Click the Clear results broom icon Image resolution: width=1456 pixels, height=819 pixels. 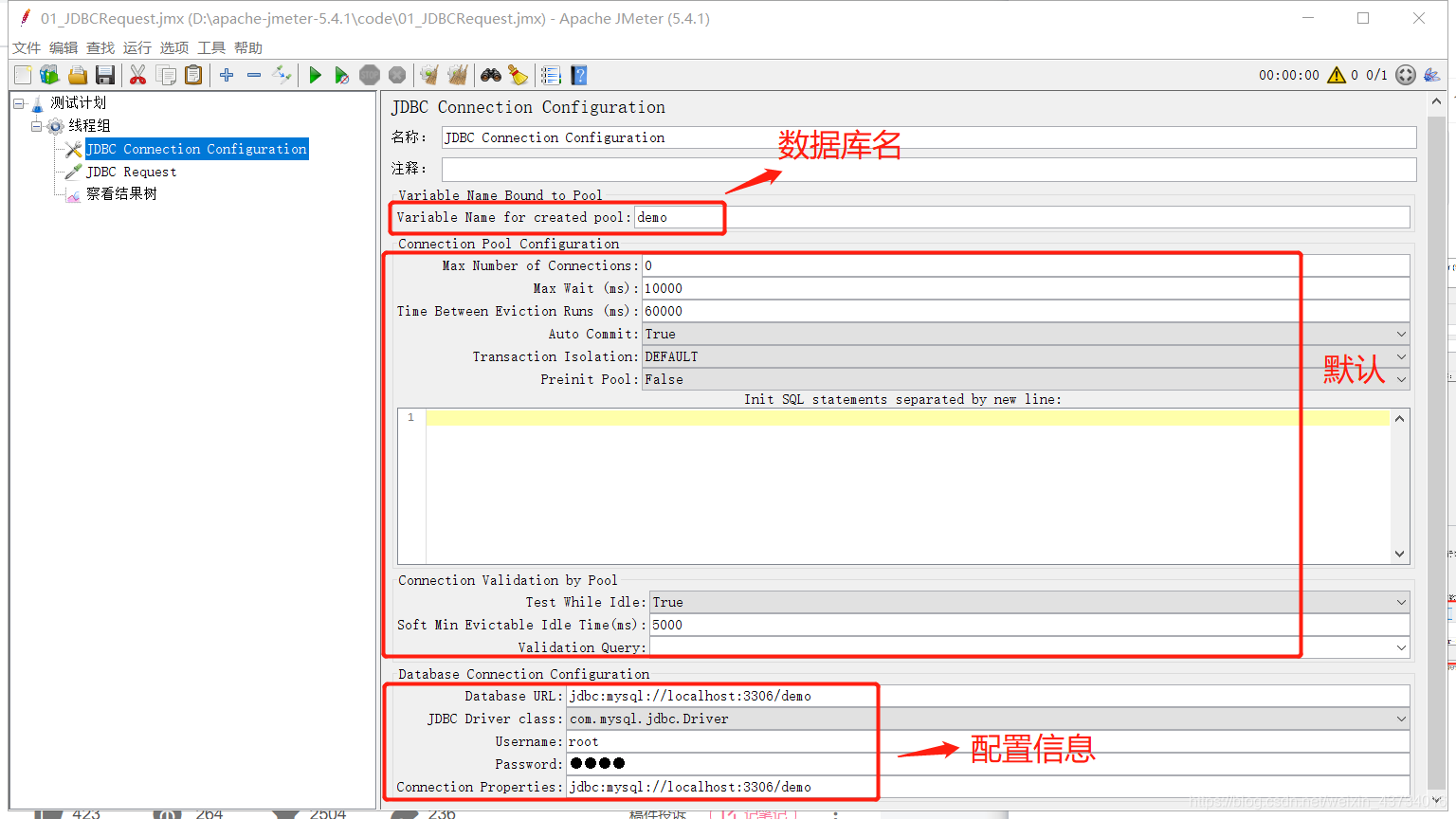(x=429, y=75)
